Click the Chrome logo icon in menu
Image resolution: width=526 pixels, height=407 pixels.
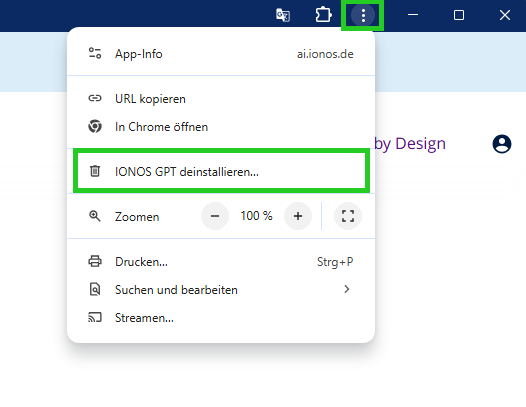(x=95, y=126)
